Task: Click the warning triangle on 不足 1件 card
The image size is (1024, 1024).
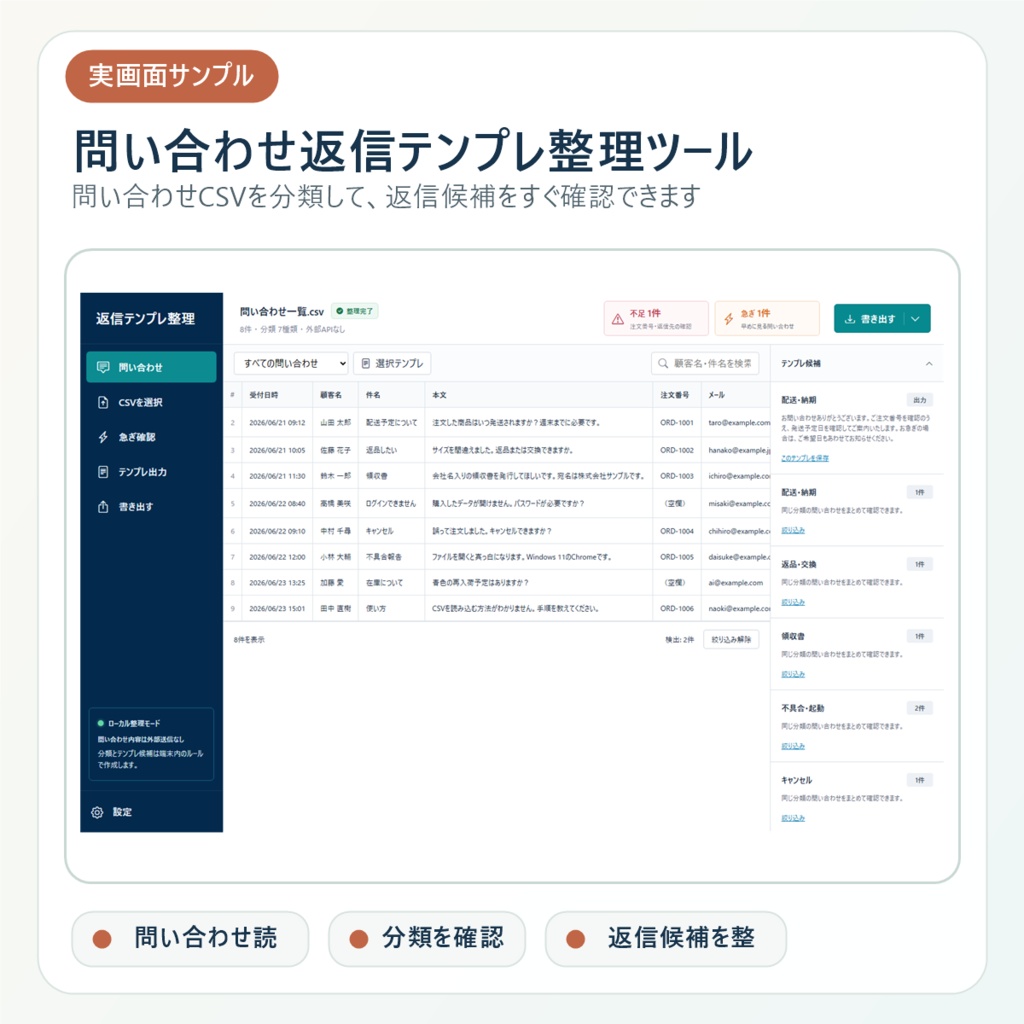Action: [618, 319]
